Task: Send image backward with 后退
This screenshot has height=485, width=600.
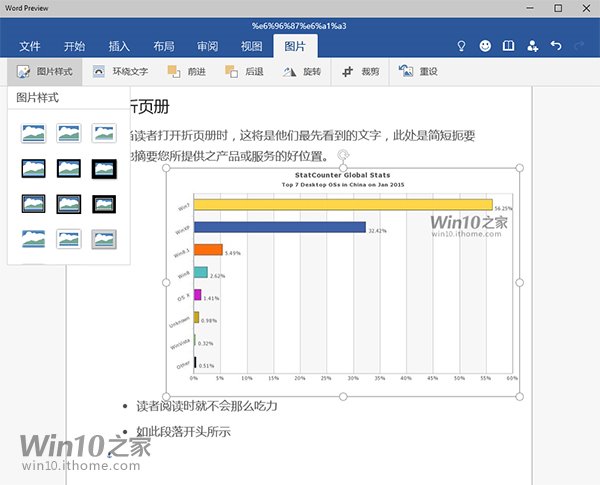Action: coord(245,72)
